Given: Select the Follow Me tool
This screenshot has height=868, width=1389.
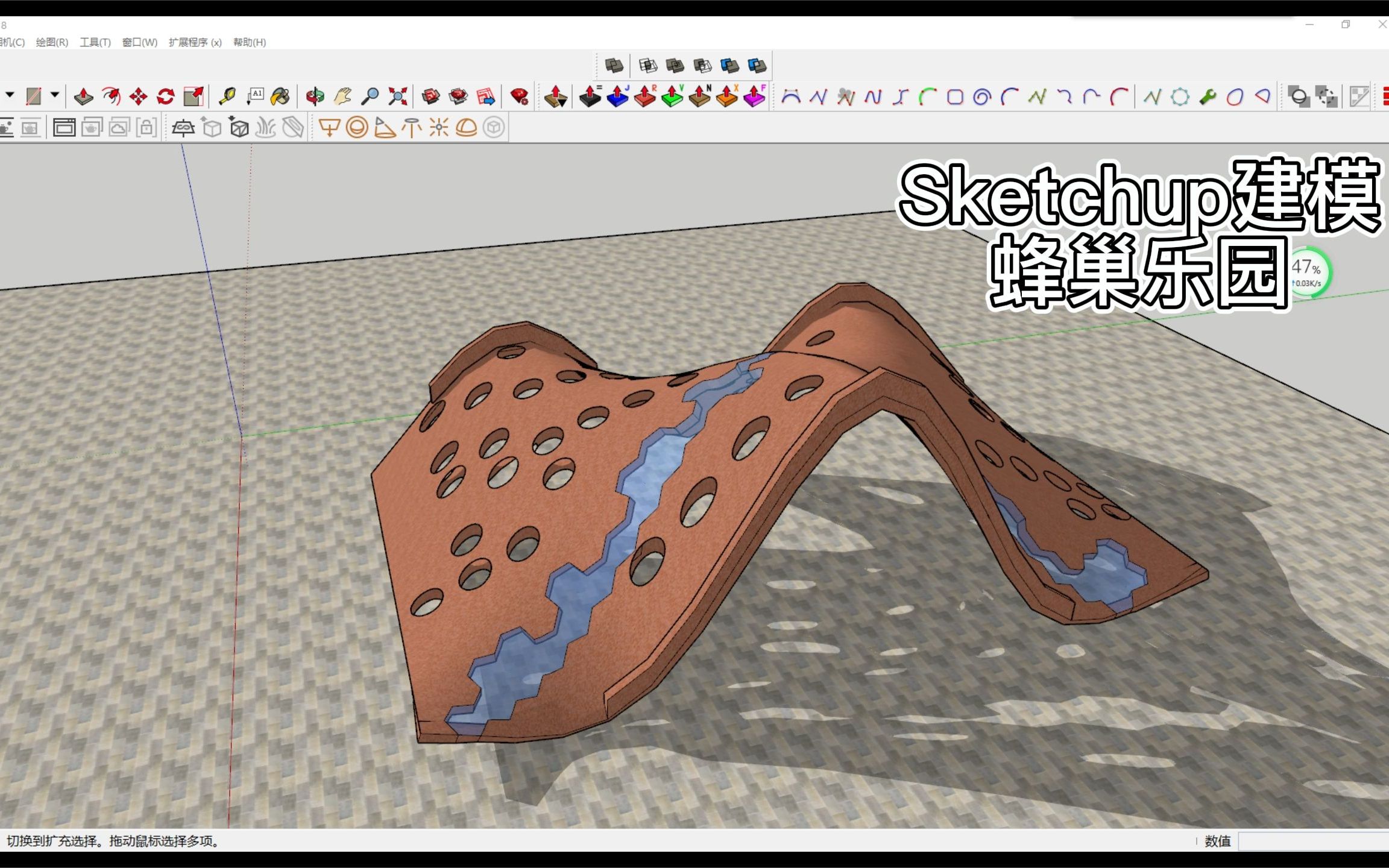Looking at the screenshot, I should pyautogui.click(x=111, y=96).
